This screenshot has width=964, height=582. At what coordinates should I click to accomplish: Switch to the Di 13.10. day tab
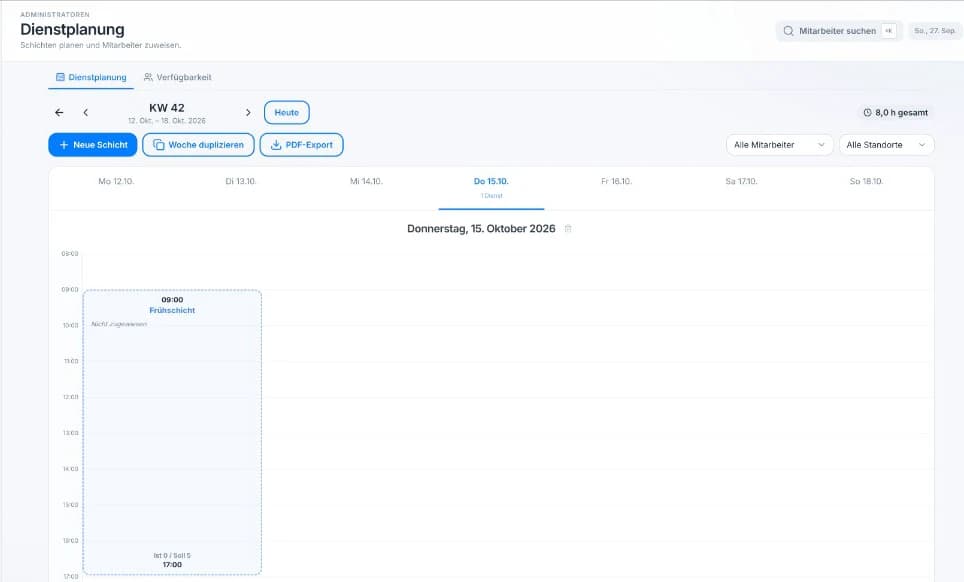pos(241,181)
